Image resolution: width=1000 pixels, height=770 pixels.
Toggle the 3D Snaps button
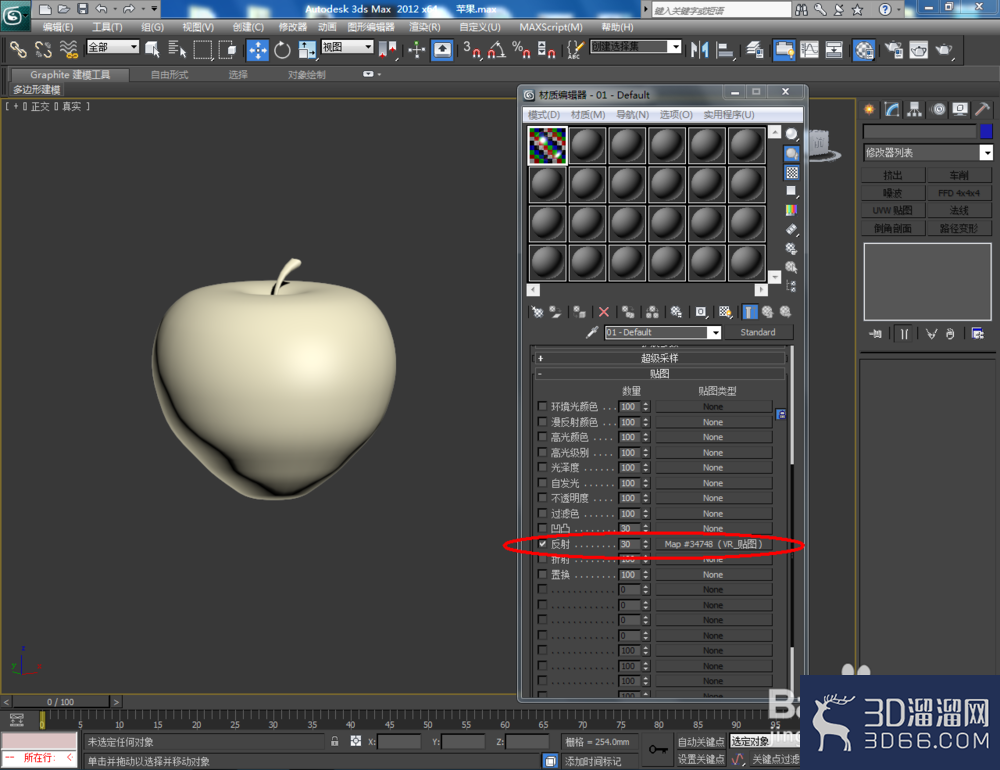(471, 50)
